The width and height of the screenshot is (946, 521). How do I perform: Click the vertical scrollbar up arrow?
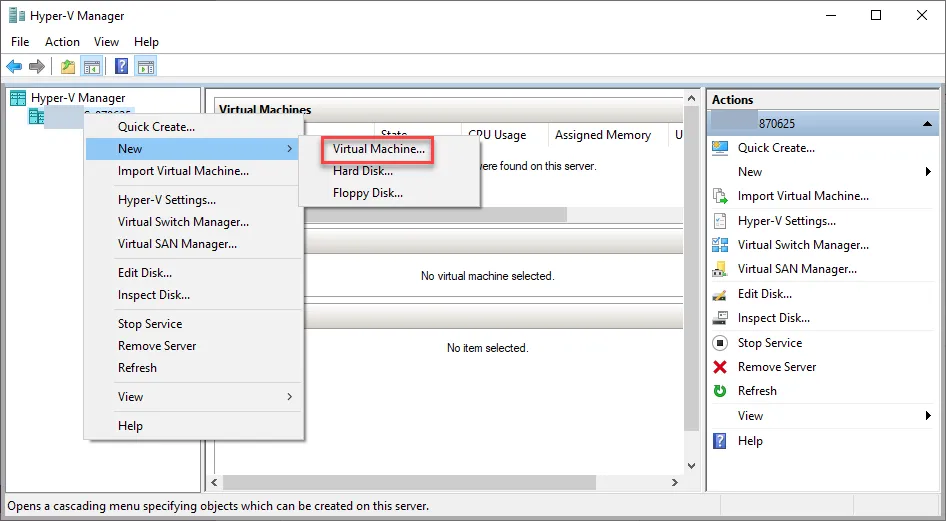pos(691,98)
